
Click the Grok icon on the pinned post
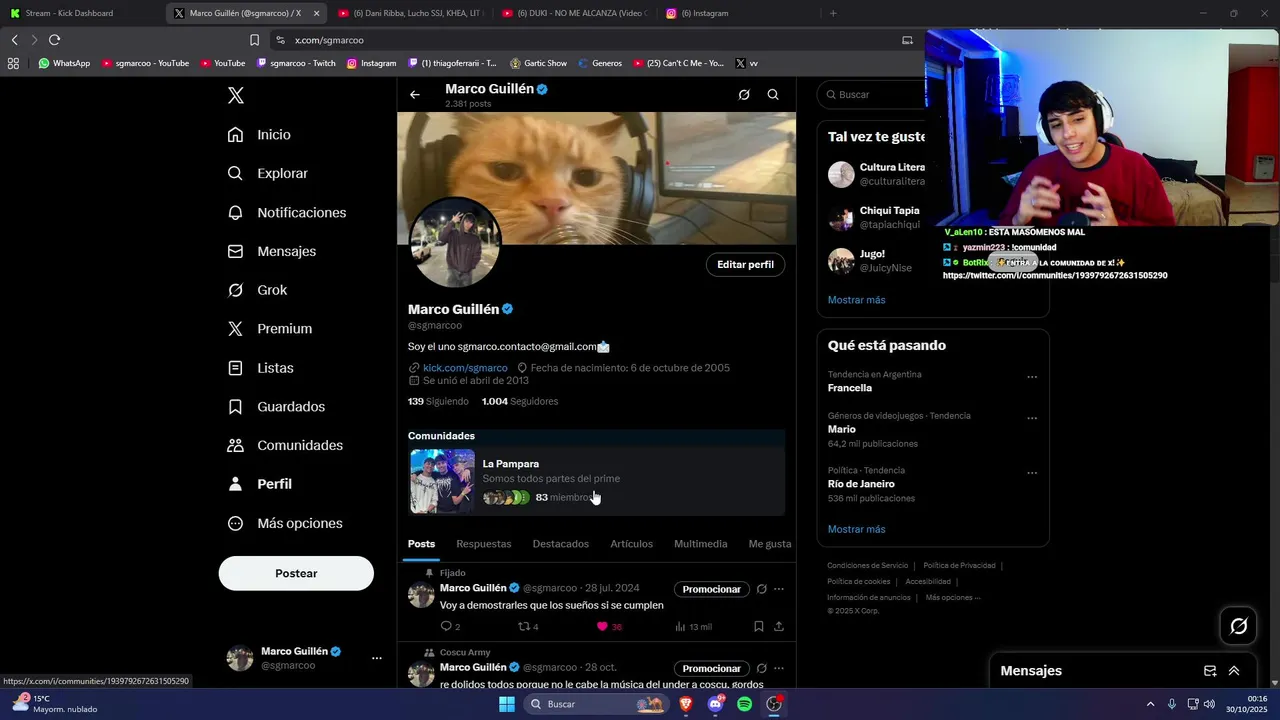click(761, 589)
